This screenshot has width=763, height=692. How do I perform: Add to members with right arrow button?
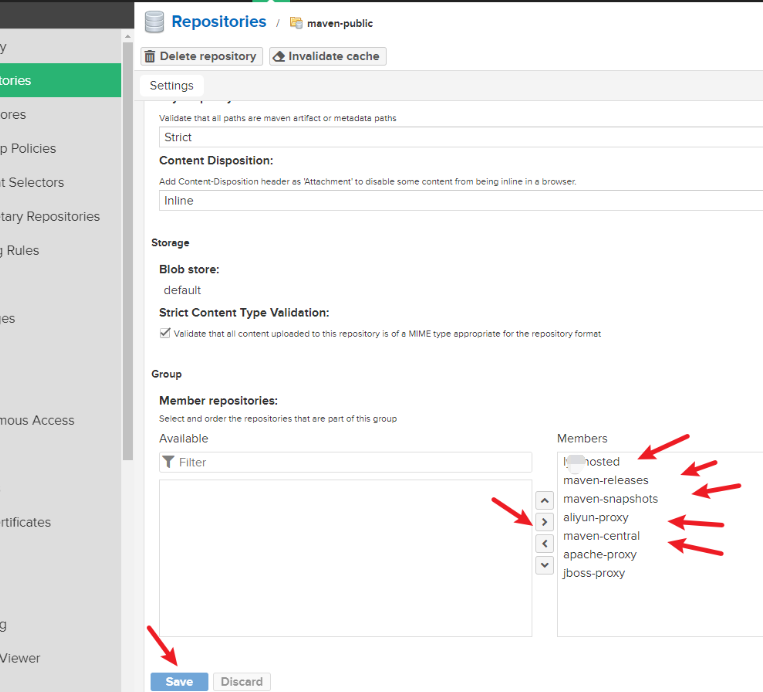(x=545, y=522)
